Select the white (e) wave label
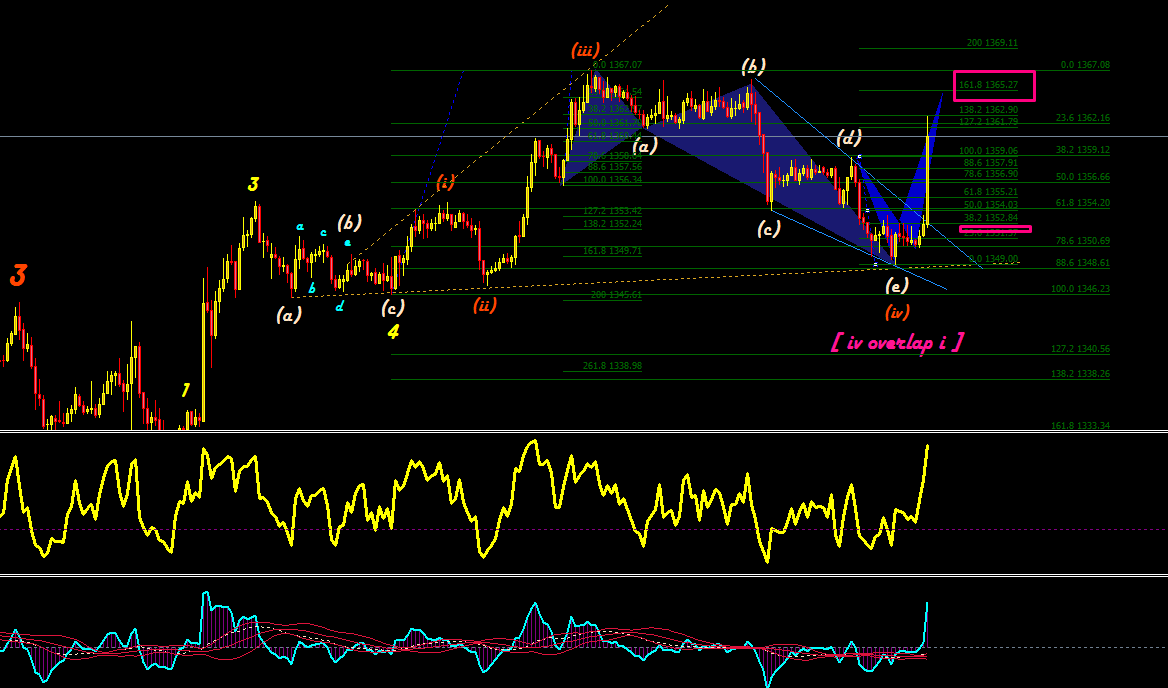Screen dimensions: 1168x688 tap(897, 285)
